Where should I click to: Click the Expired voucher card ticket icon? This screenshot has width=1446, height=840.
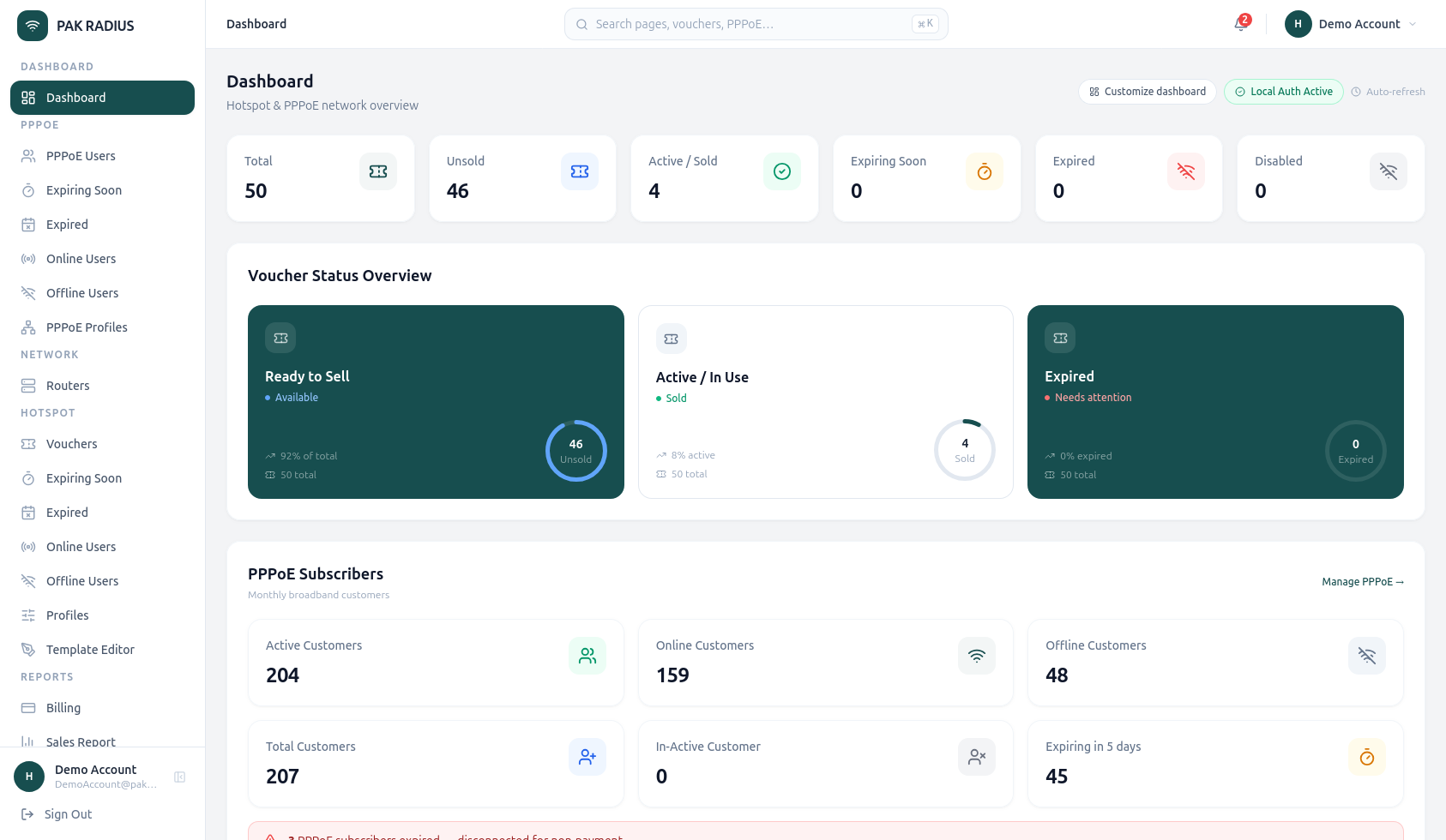point(1060,338)
